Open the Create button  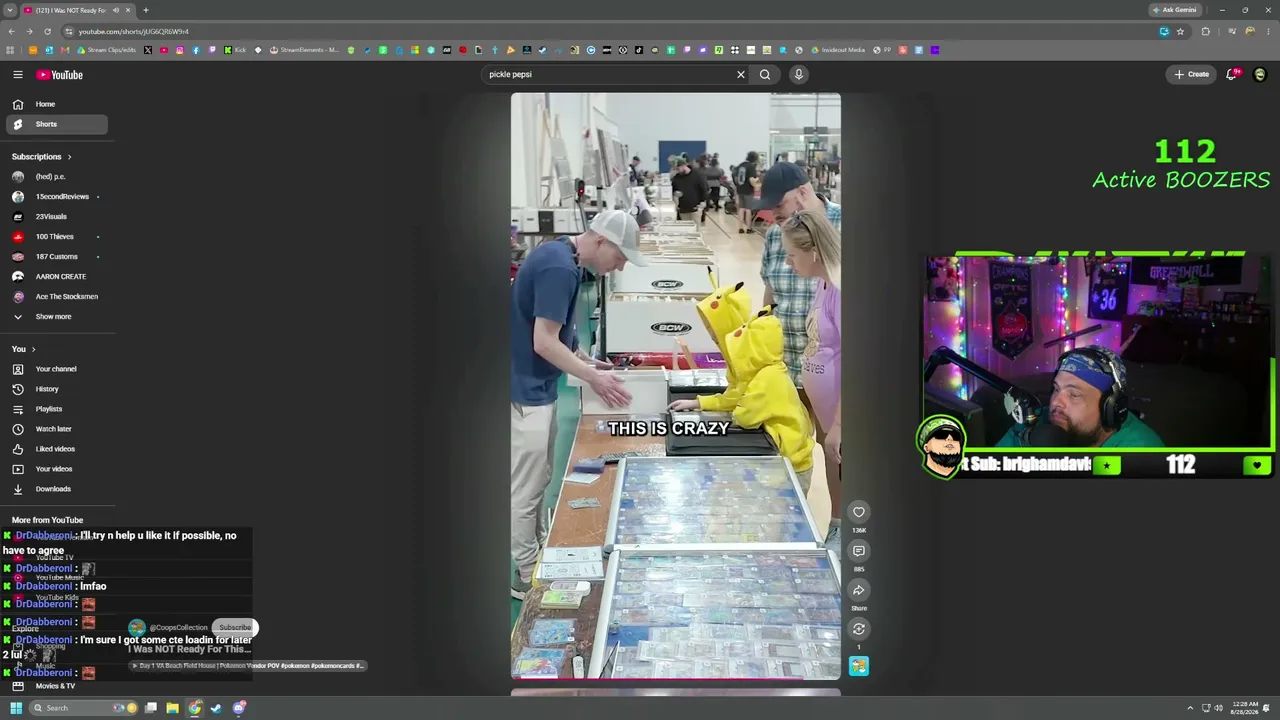tap(1192, 74)
